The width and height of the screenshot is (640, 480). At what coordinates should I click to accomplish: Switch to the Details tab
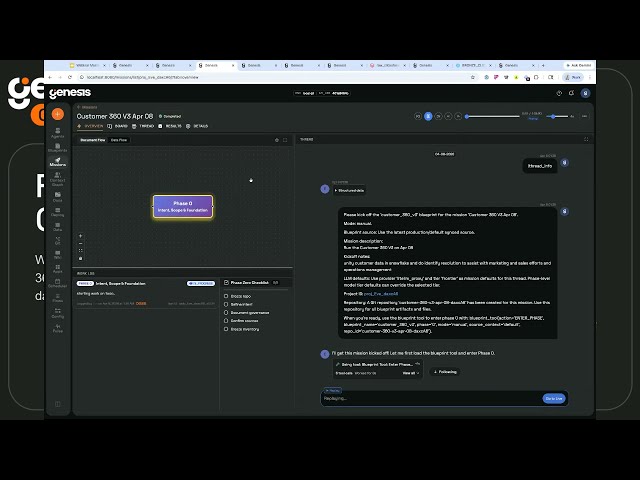[x=197, y=126]
